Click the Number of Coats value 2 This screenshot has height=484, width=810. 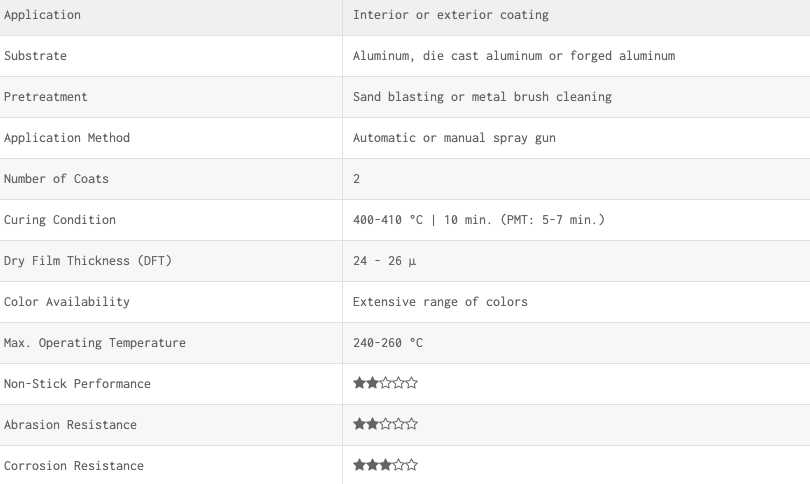click(356, 179)
